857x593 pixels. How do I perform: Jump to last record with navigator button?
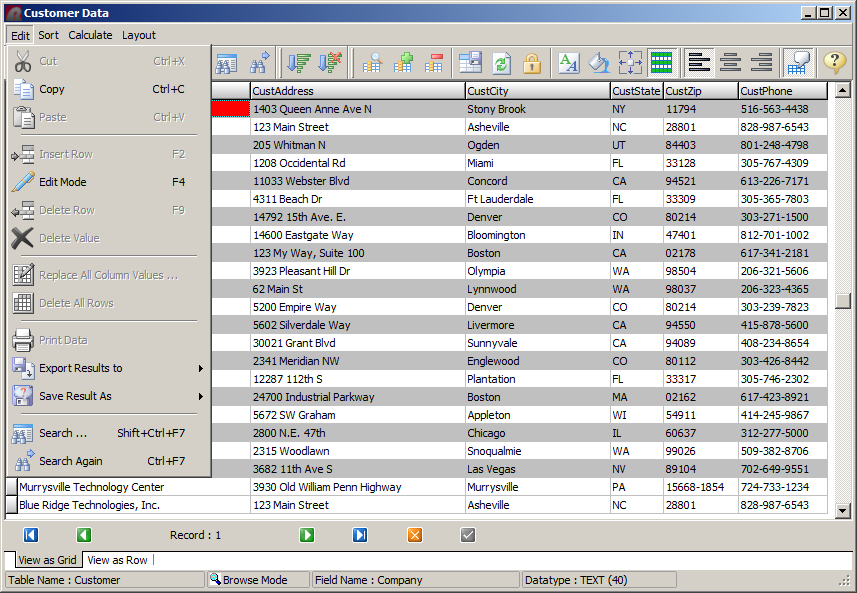point(360,535)
